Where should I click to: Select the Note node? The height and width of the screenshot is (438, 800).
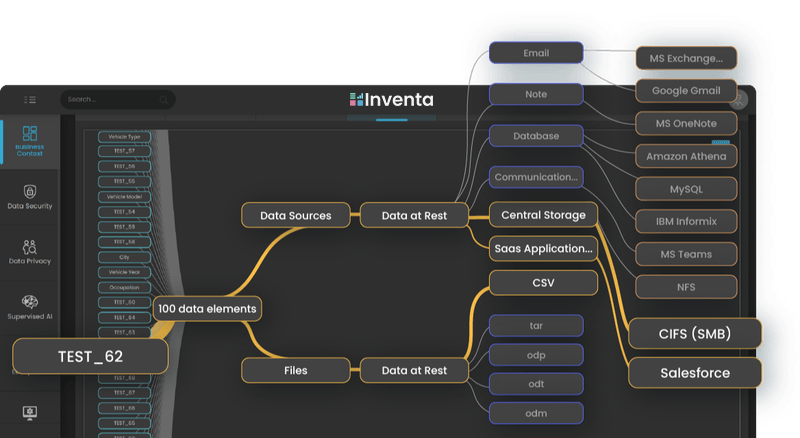tap(536, 94)
